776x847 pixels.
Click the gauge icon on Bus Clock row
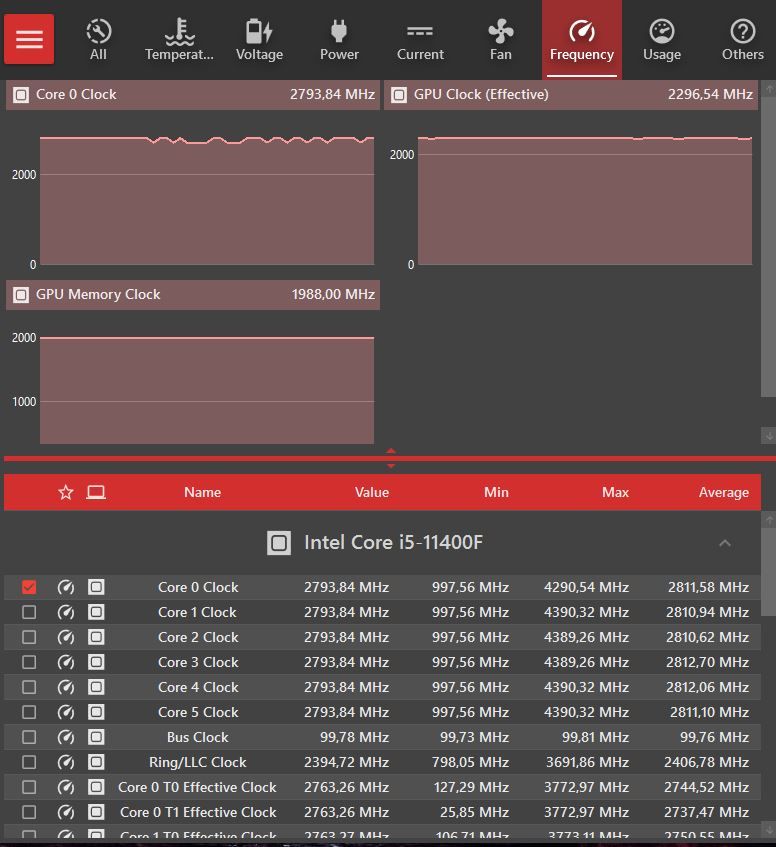pyautogui.click(x=66, y=737)
